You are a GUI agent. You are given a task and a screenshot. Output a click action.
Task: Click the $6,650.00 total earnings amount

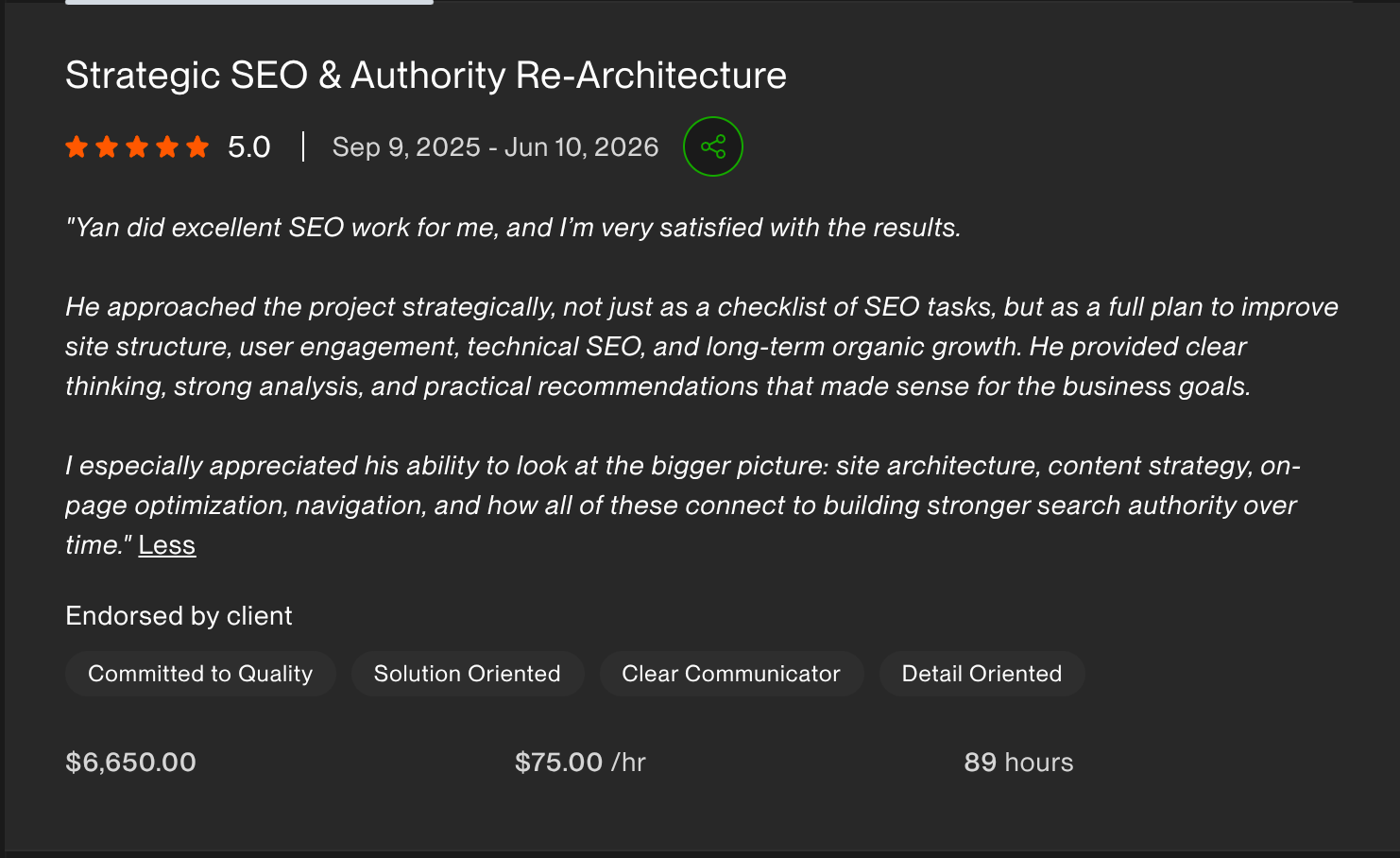(x=130, y=763)
